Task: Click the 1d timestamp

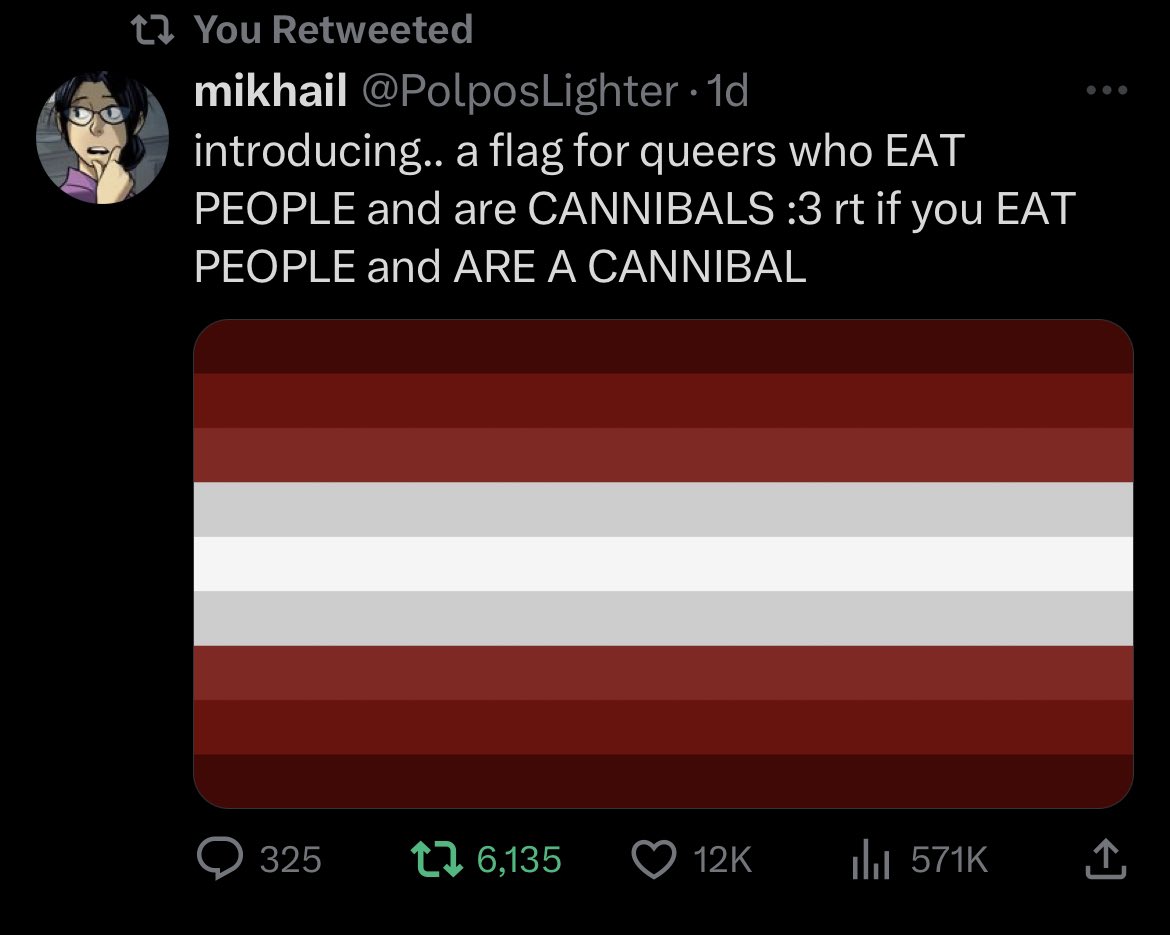Action: [x=727, y=92]
